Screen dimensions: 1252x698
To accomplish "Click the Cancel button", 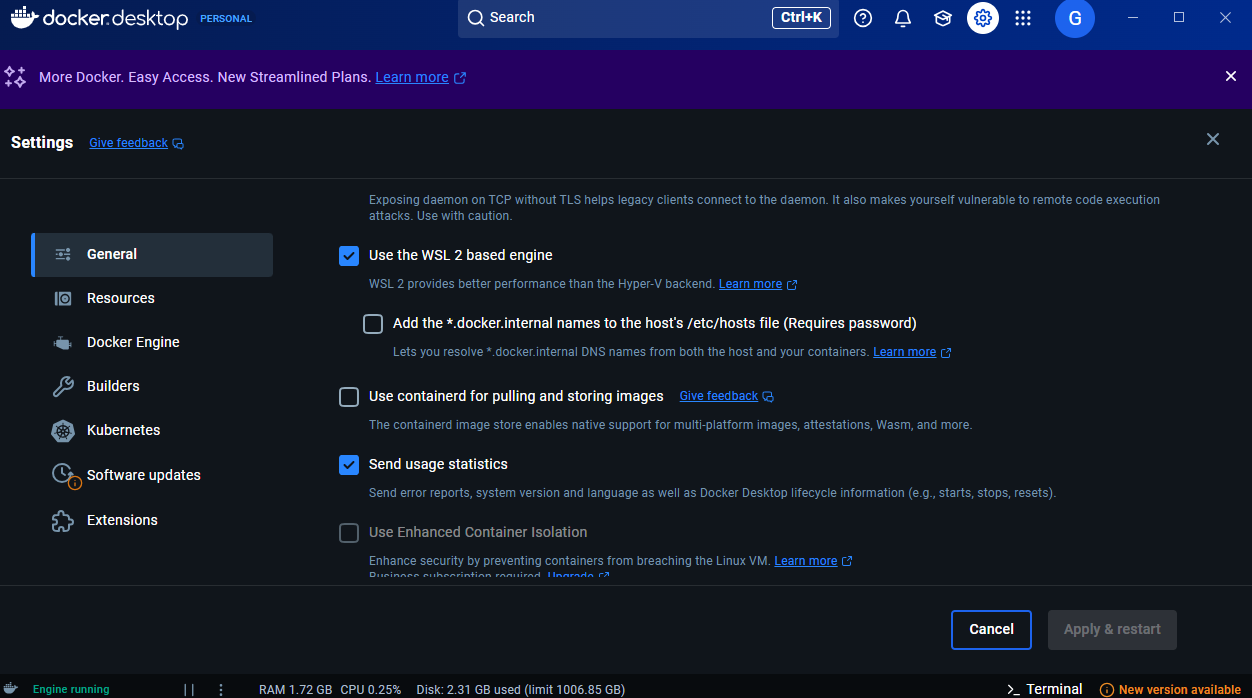I will pos(991,630).
